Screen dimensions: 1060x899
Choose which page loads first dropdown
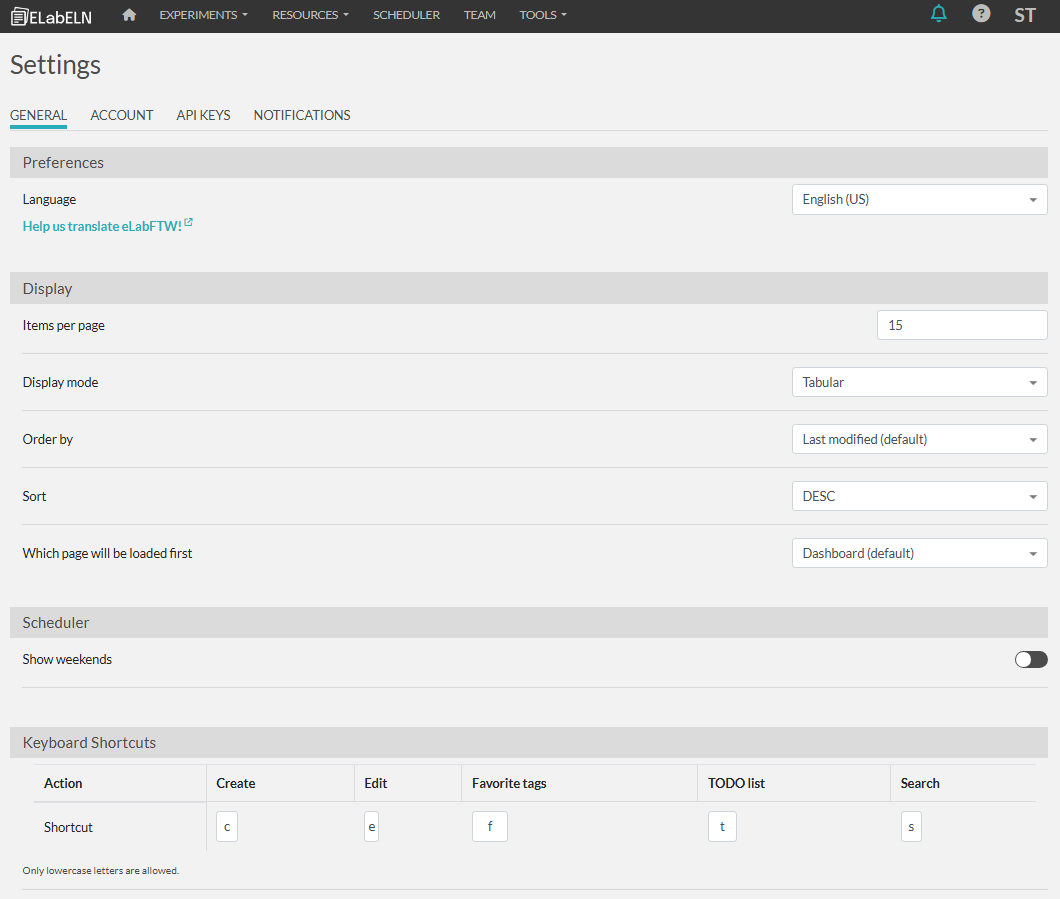pyautogui.click(x=919, y=553)
